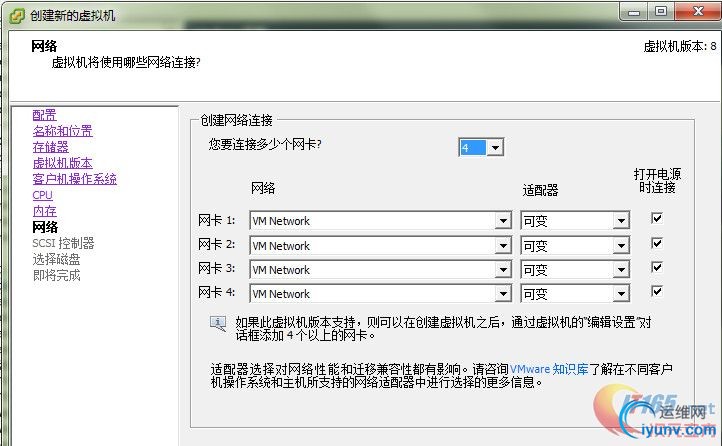Toggle the power-on connect checkbox for 网卡 4
Viewport: 722px width, 446px height.
click(657, 291)
